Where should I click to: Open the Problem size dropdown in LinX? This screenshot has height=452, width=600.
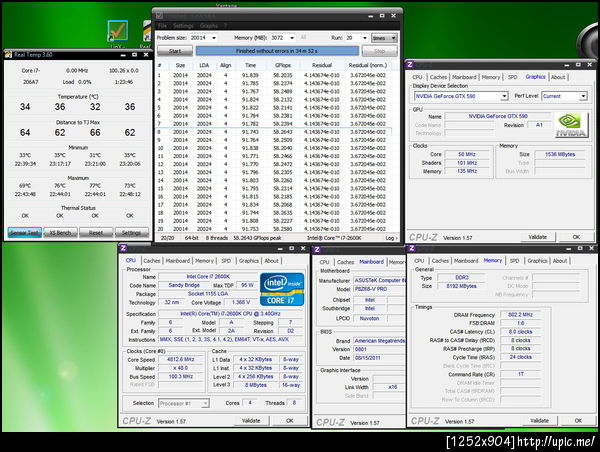pos(214,38)
